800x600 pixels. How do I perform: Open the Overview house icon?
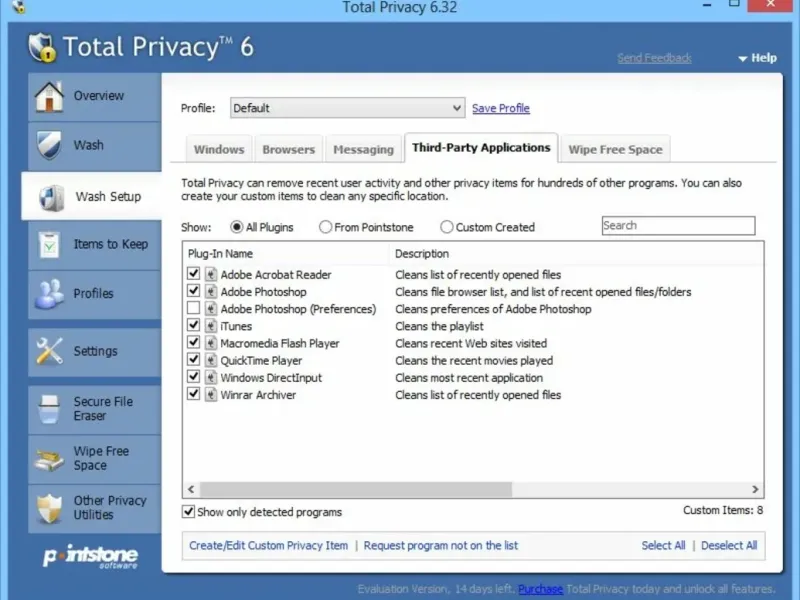[49, 96]
